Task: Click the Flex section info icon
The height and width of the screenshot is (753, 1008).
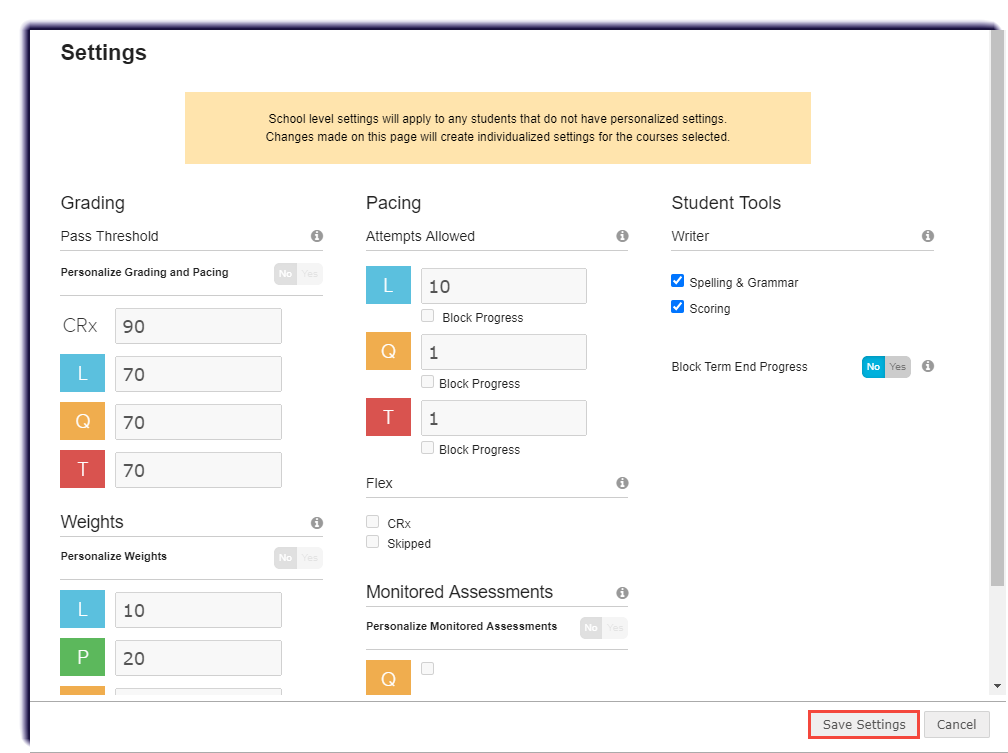Action: (x=622, y=483)
